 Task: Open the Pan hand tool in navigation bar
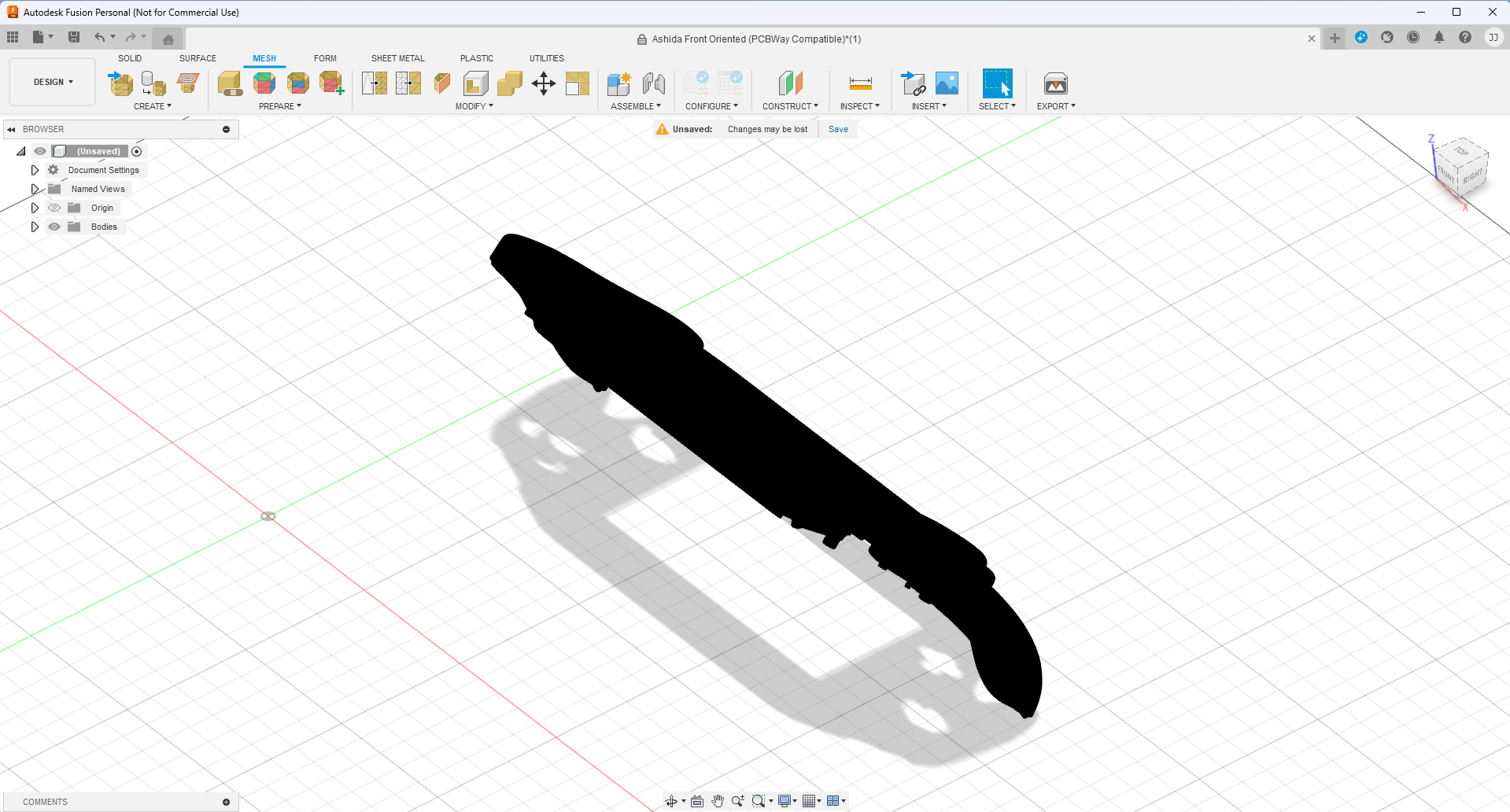pyautogui.click(x=718, y=801)
